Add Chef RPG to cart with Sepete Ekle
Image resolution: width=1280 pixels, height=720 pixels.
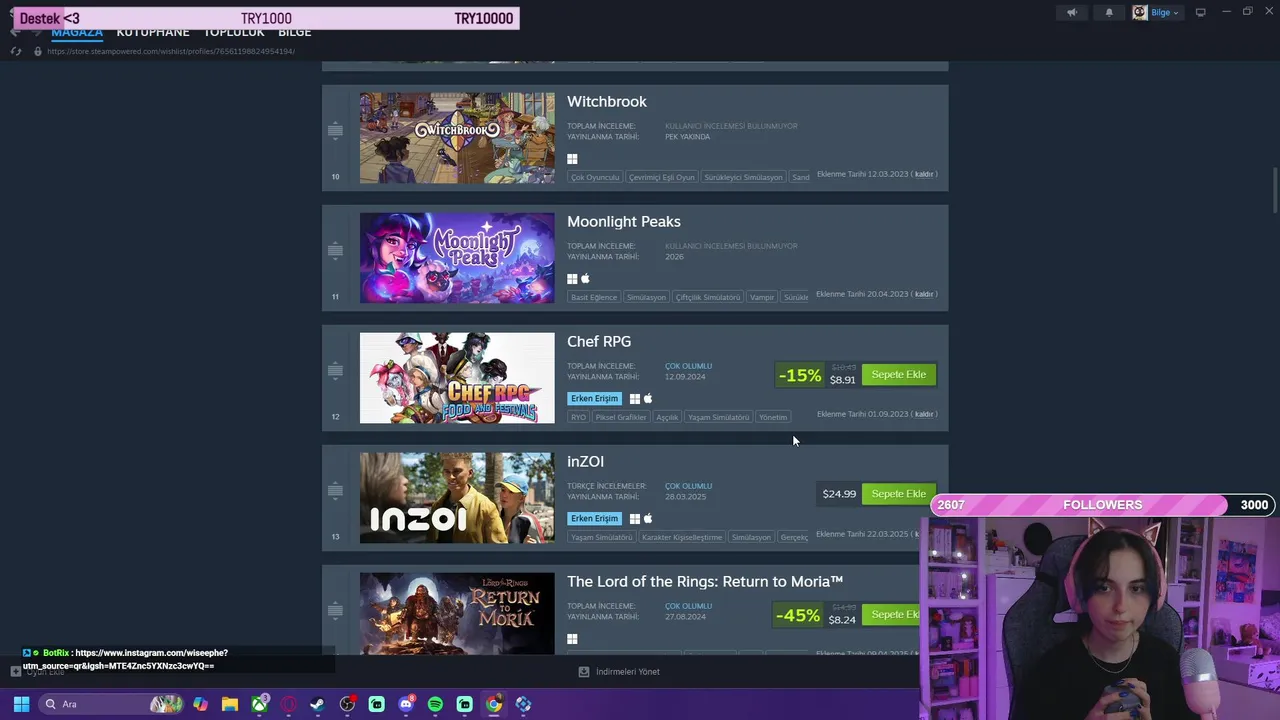(x=899, y=375)
